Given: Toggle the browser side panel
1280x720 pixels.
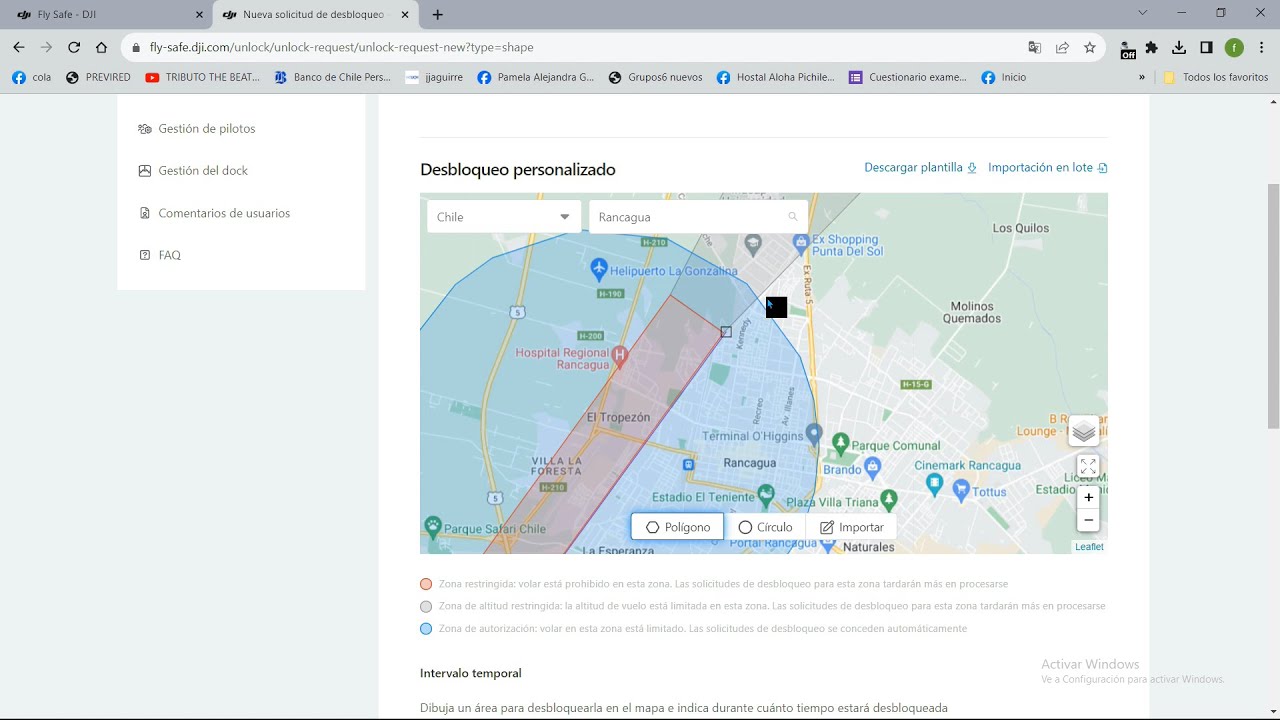Looking at the screenshot, I should (x=1207, y=47).
